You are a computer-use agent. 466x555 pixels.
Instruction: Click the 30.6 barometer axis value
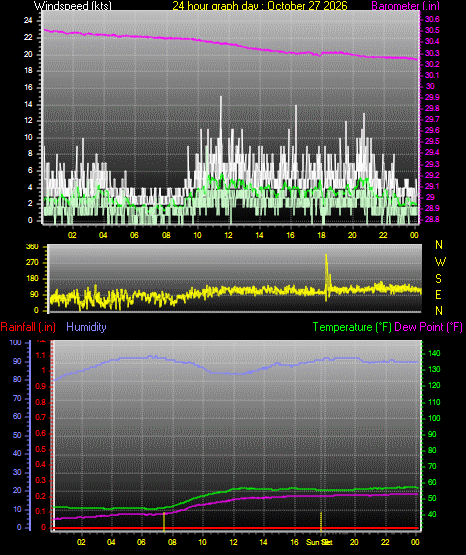pyautogui.click(x=432, y=19)
